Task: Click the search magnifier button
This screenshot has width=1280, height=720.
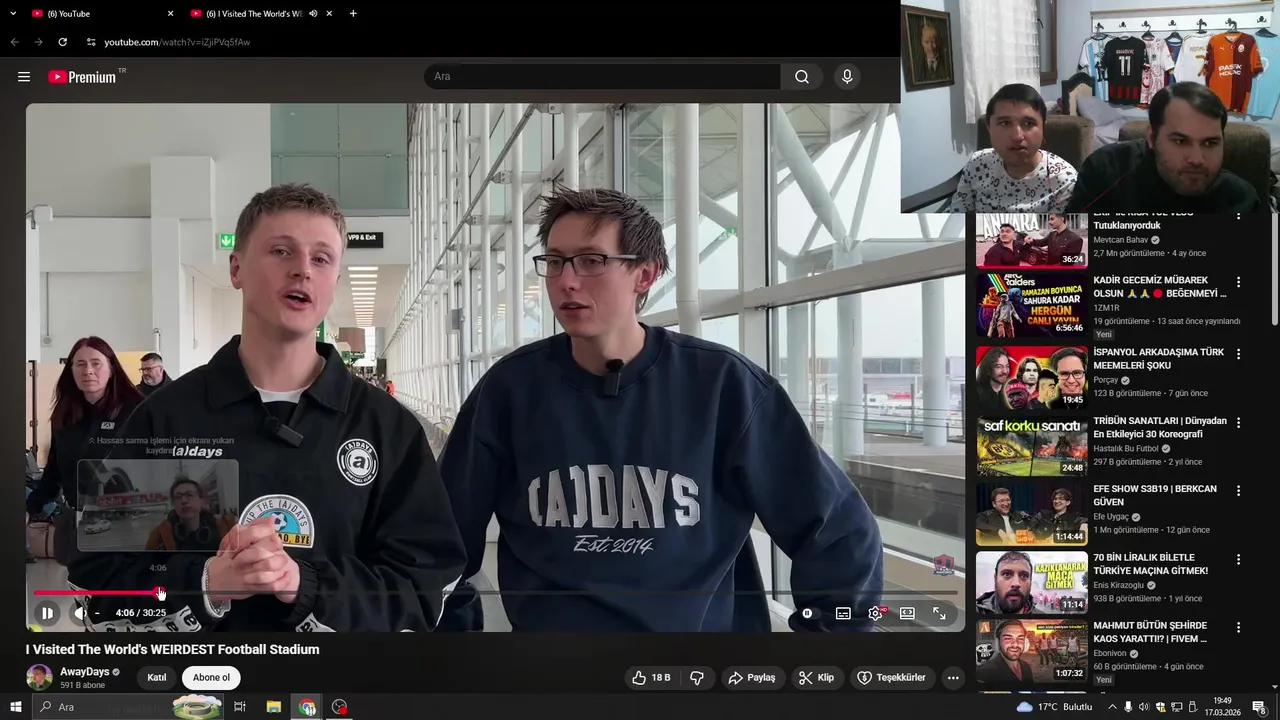Action: (x=802, y=77)
